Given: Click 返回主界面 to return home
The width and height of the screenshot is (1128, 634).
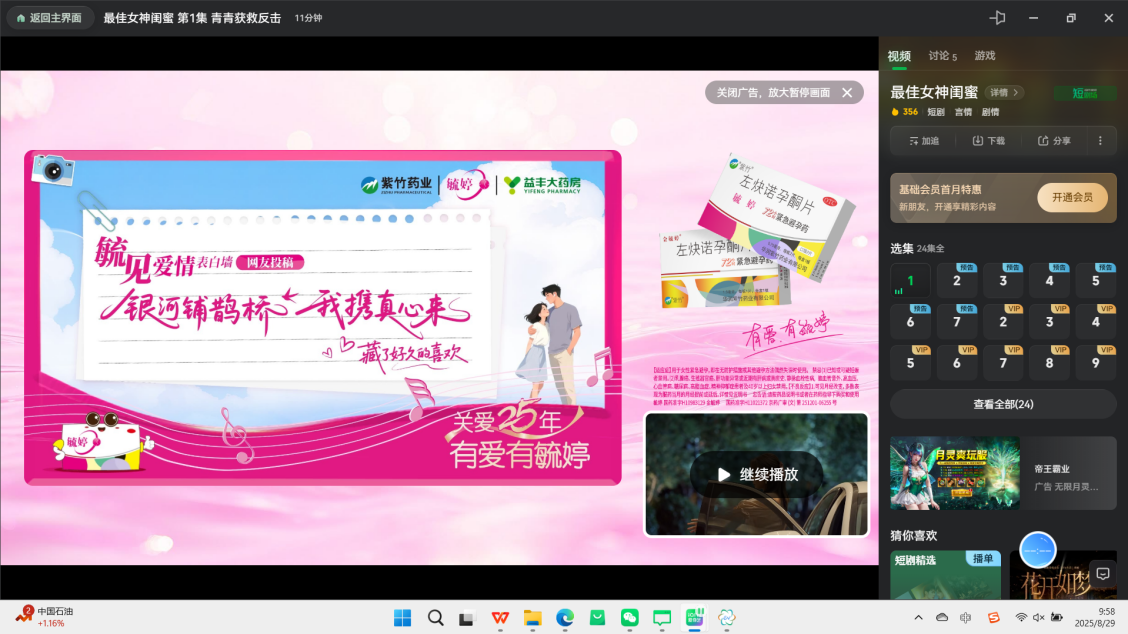Looking at the screenshot, I should pos(50,18).
